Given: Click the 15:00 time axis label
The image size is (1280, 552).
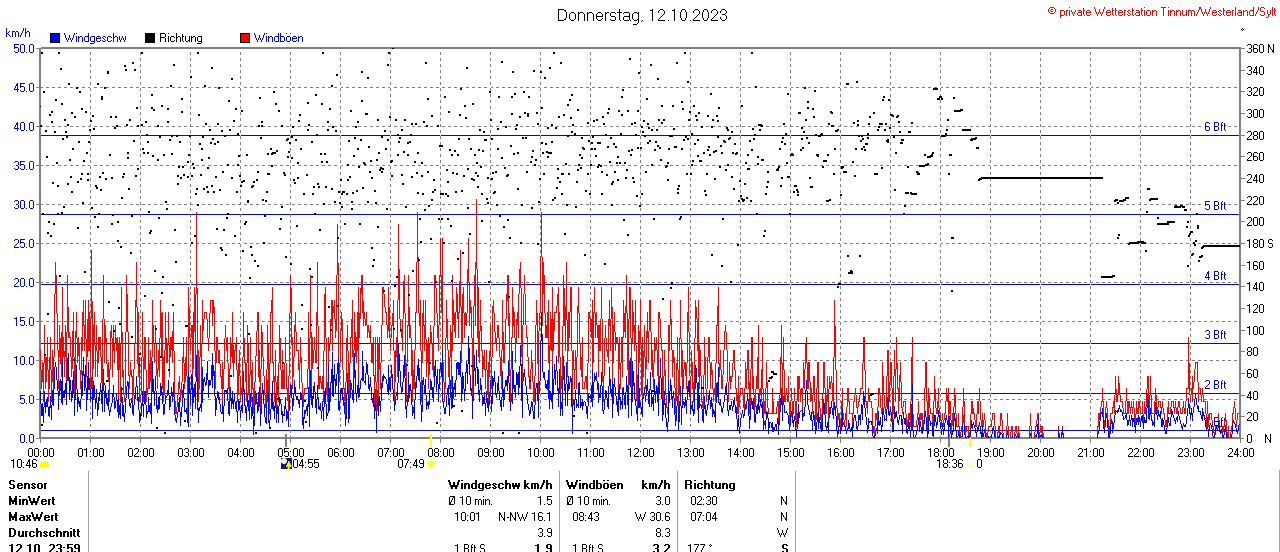Looking at the screenshot, I should tap(791, 452).
